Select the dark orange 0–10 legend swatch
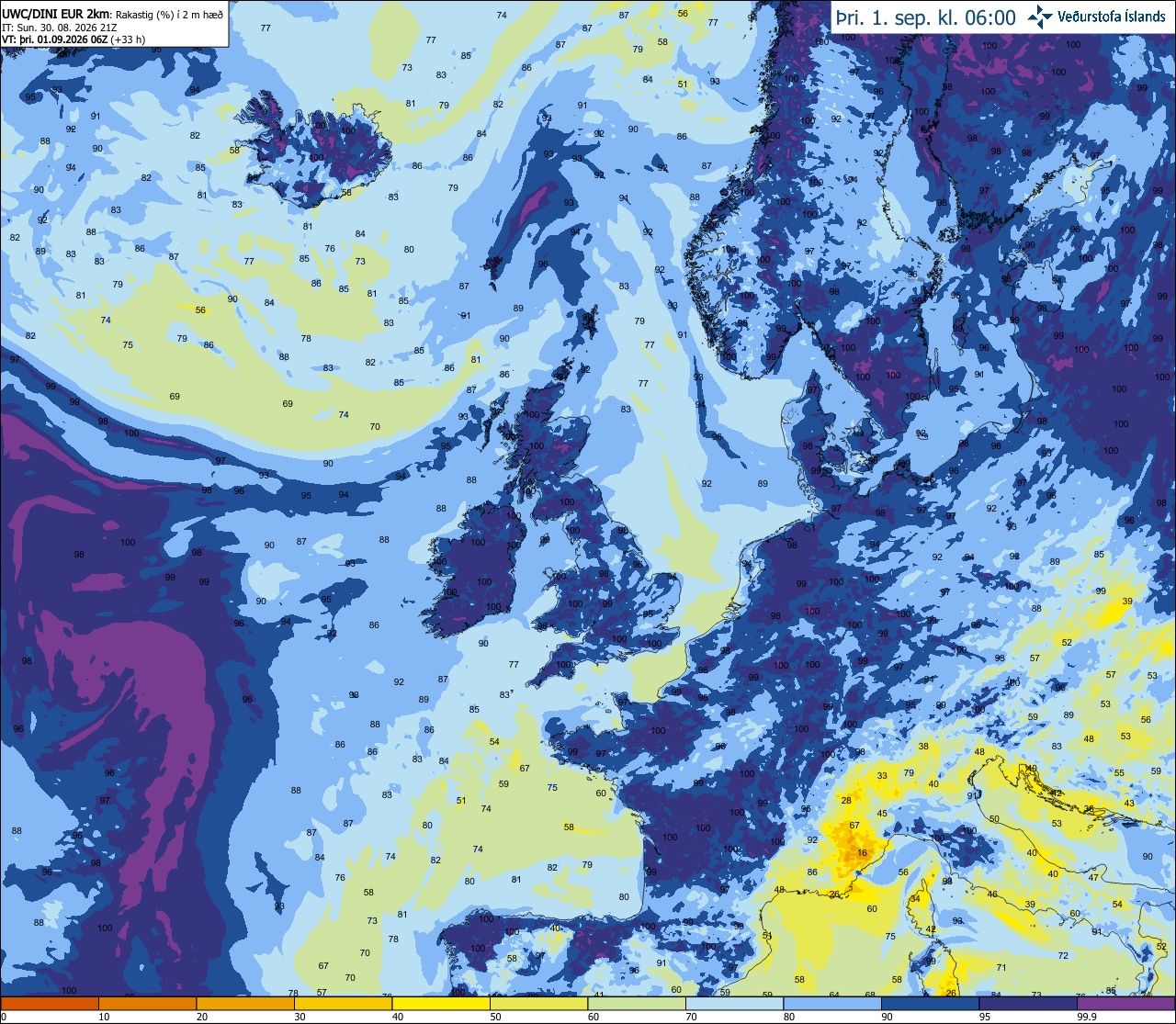The image size is (1176, 1024). 50,1003
